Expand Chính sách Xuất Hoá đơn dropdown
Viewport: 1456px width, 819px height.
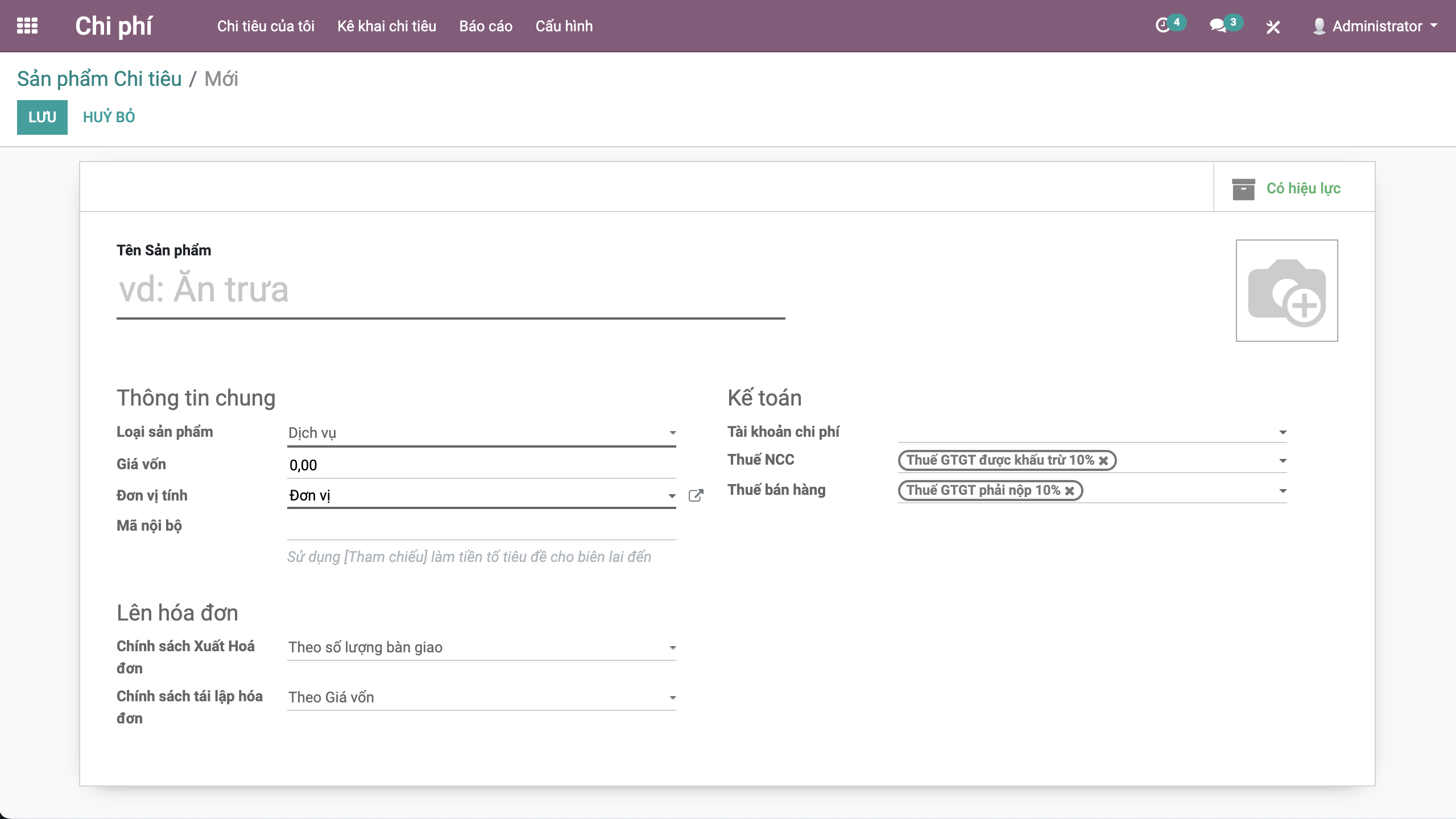coord(481,647)
